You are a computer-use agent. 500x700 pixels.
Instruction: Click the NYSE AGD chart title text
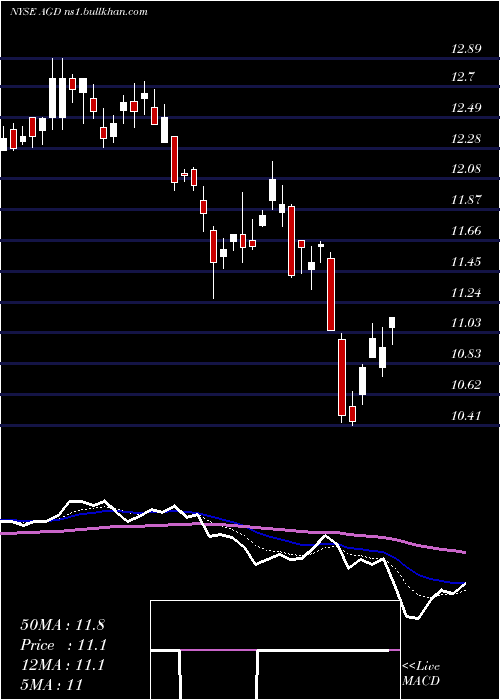(x=79, y=12)
